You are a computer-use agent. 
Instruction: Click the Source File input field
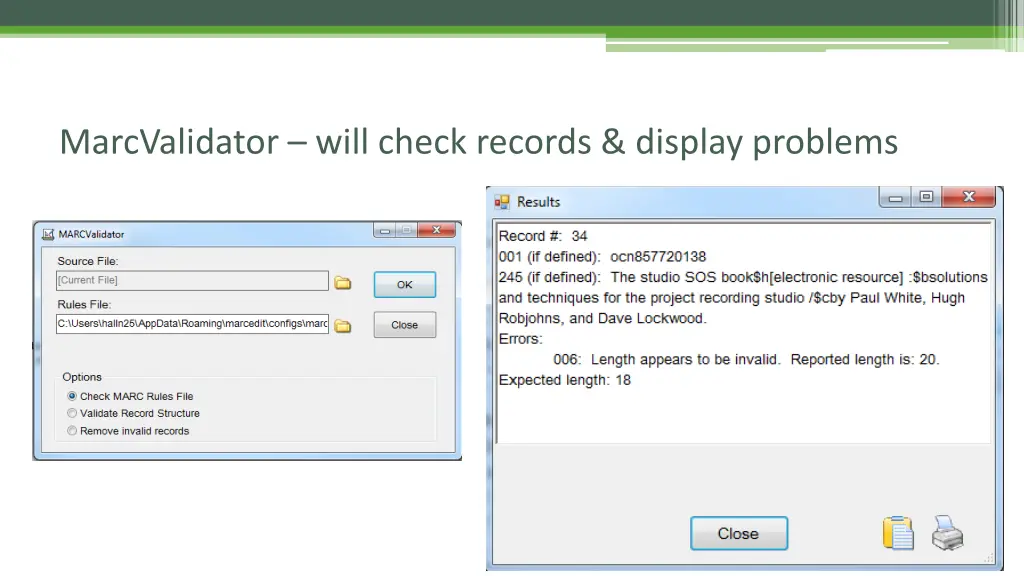(x=192, y=281)
